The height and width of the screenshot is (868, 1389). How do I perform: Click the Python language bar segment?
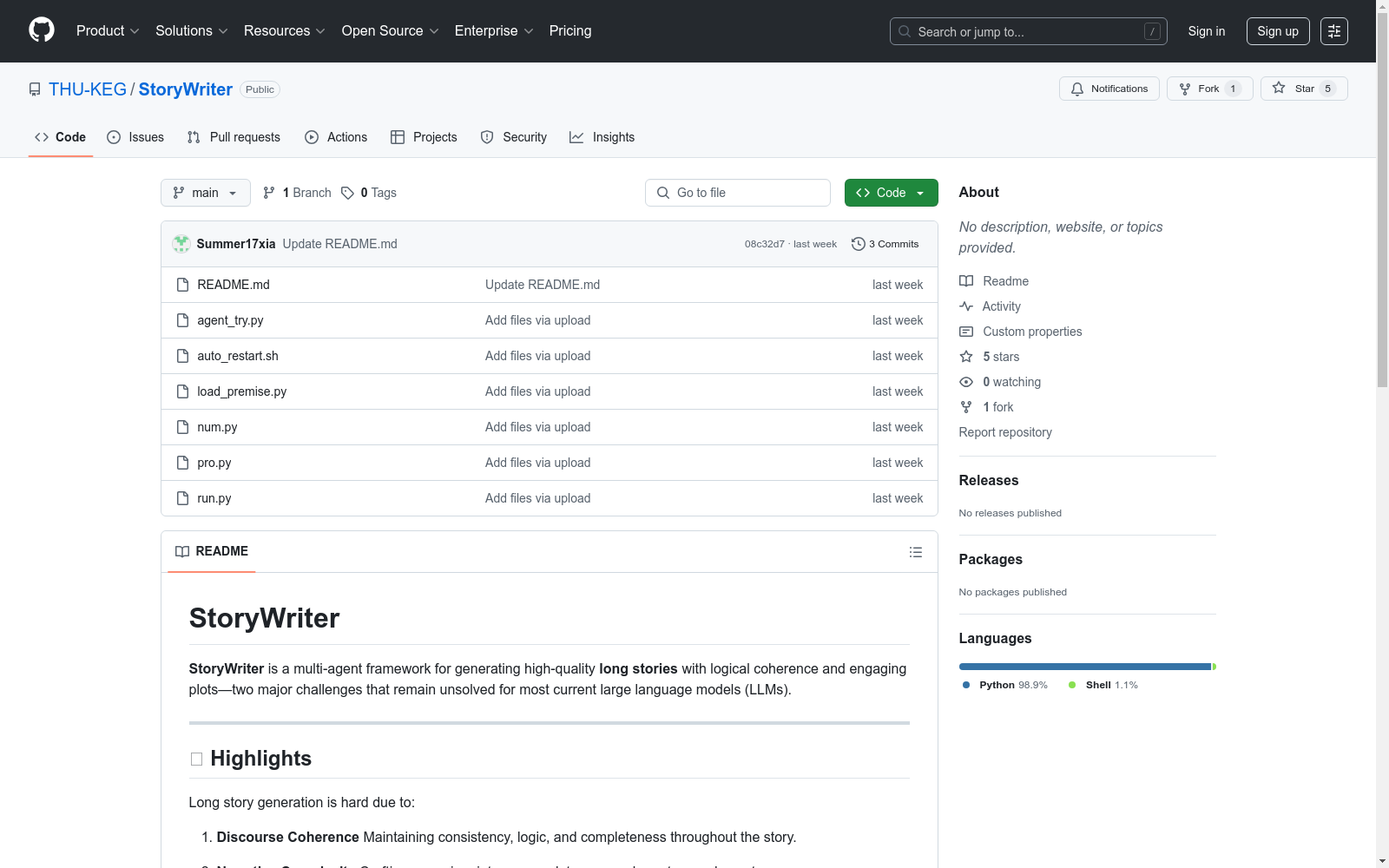click(x=1085, y=667)
